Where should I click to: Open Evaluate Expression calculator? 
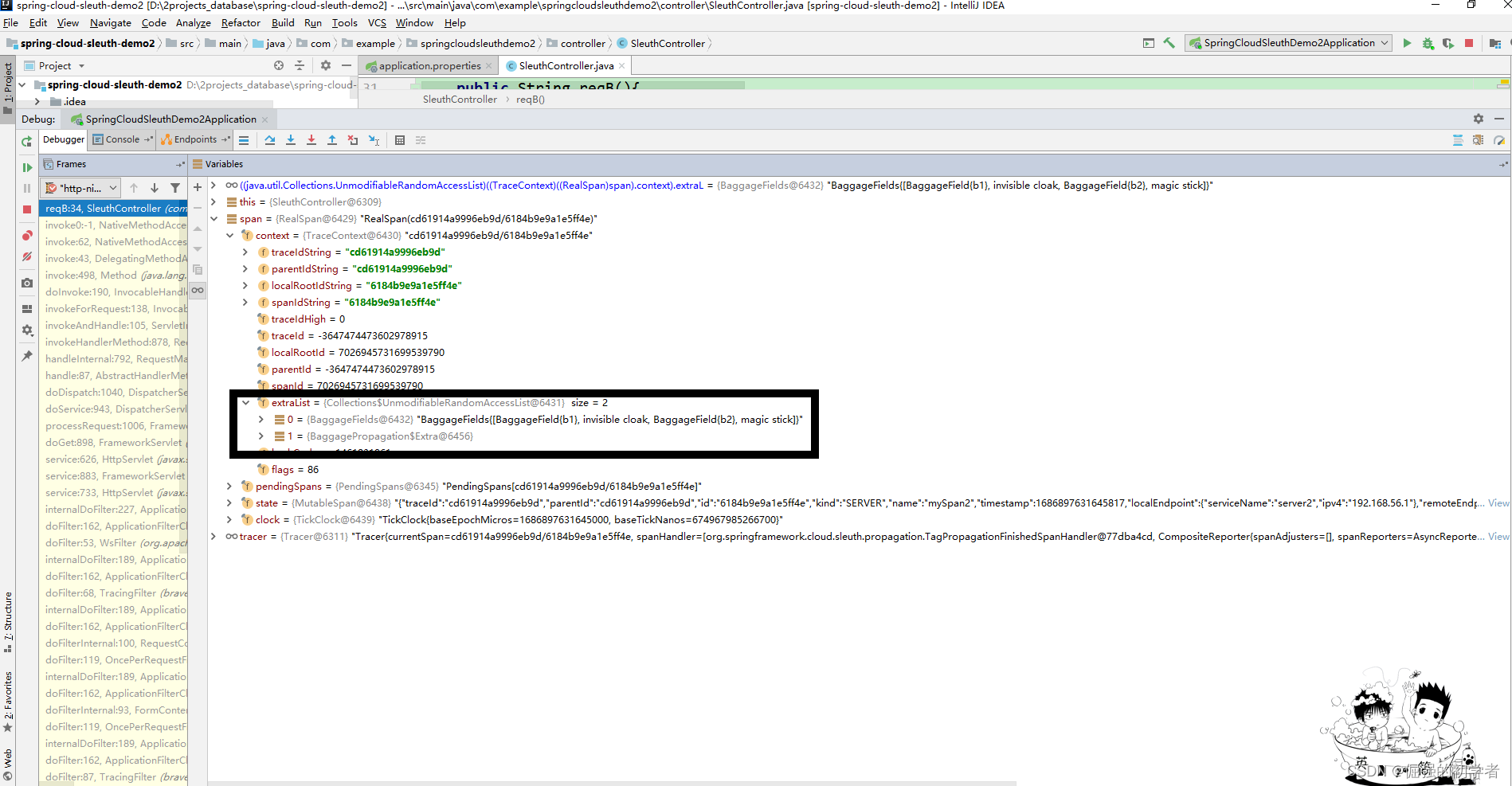pyautogui.click(x=400, y=140)
